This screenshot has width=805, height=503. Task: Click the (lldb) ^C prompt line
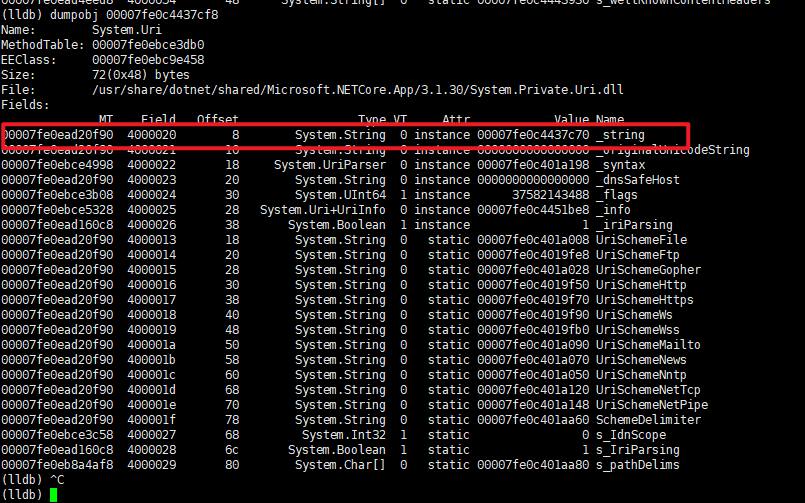coord(32,480)
